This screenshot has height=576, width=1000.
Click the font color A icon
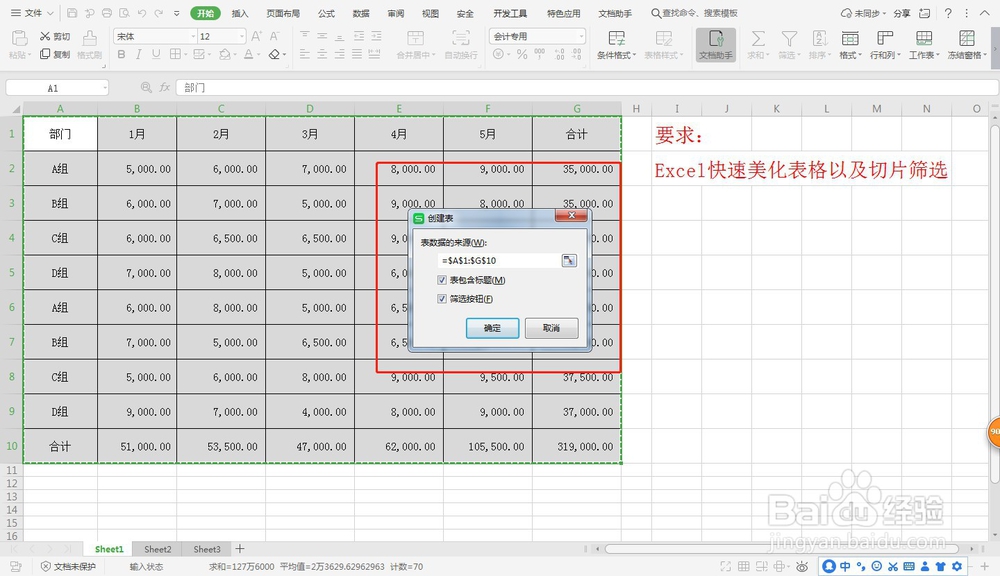(248, 55)
